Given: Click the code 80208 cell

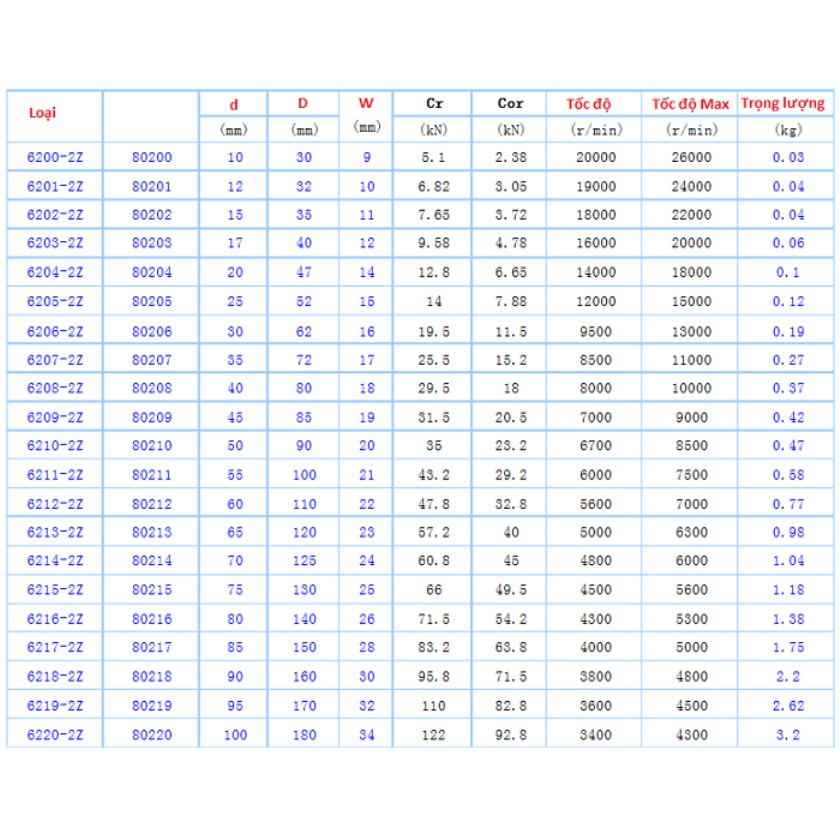Looking at the screenshot, I should coord(152,389).
